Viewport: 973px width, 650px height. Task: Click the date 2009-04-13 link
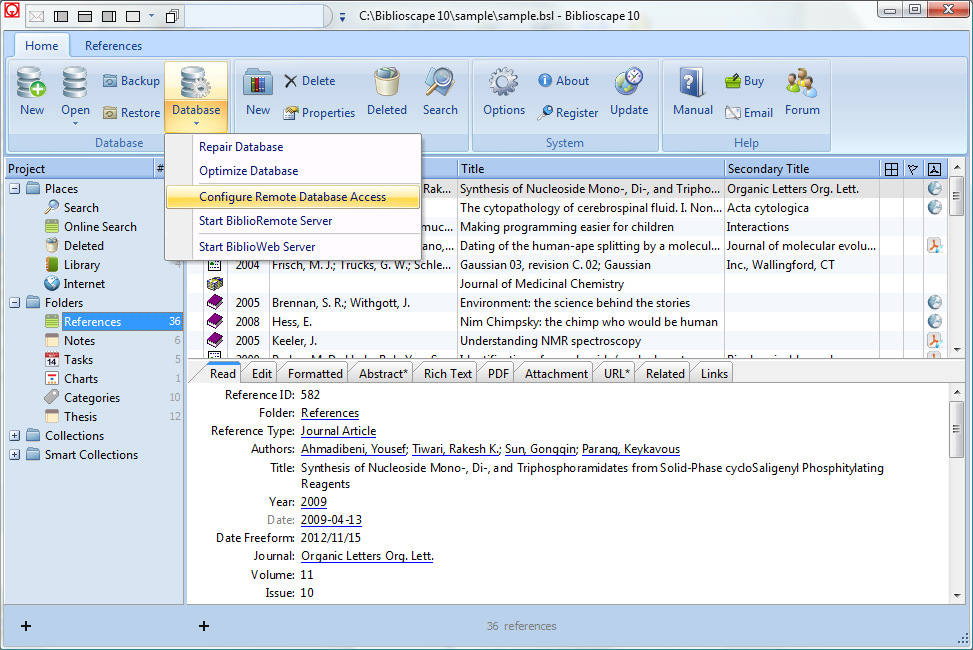click(x=331, y=520)
